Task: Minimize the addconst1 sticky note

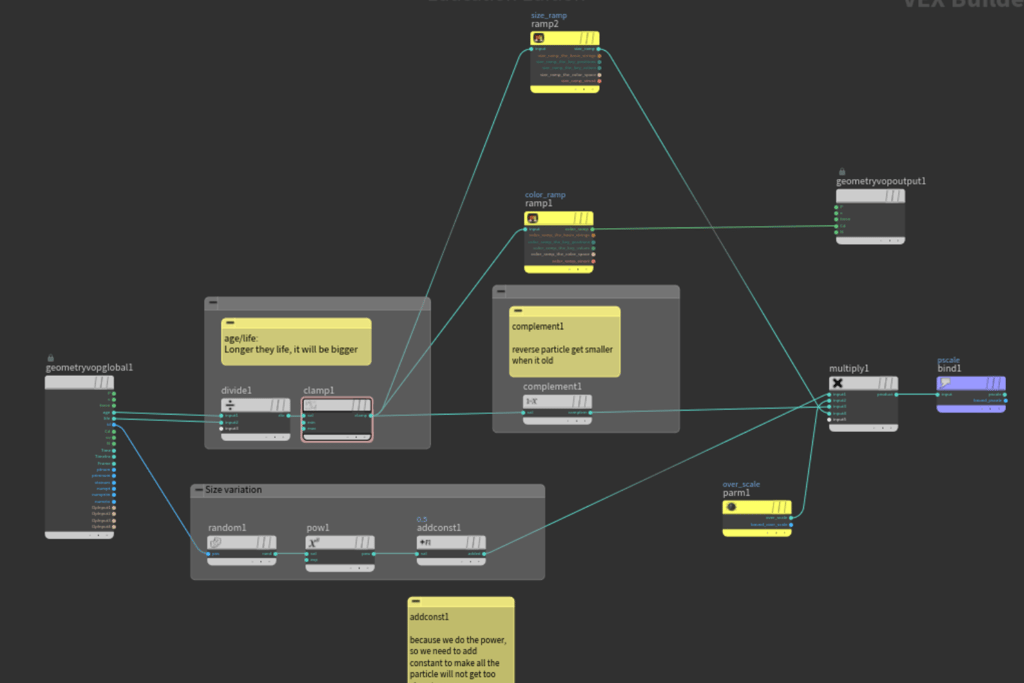Action: click(416, 602)
